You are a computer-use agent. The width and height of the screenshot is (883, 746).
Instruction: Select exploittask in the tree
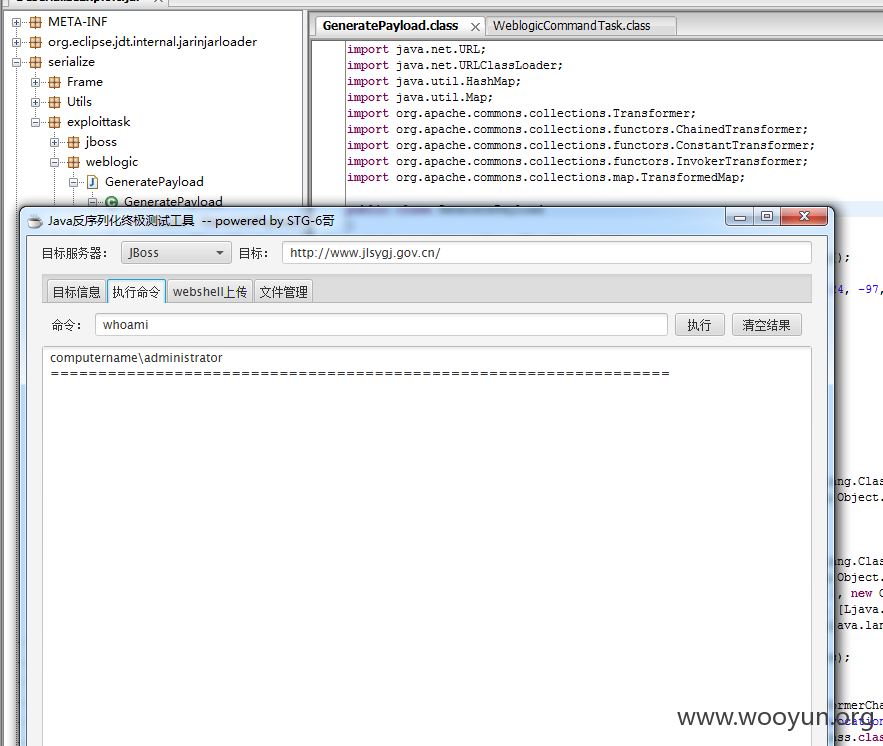point(99,122)
